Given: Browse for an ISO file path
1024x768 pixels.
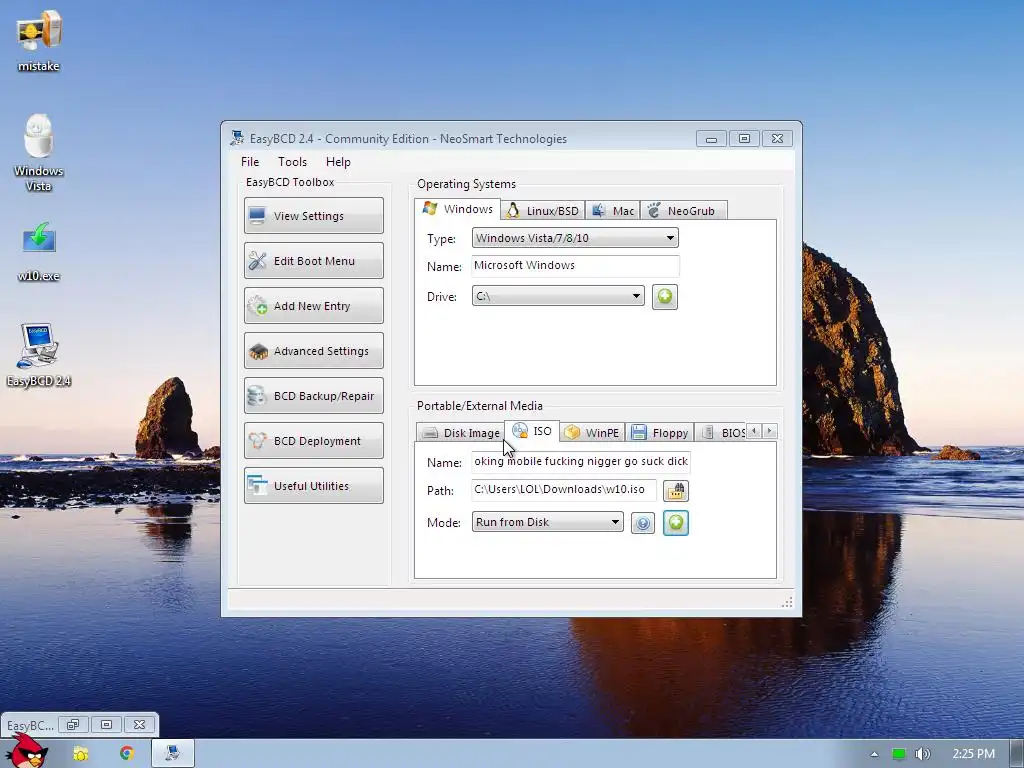Looking at the screenshot, I should (x=675, y=490).
